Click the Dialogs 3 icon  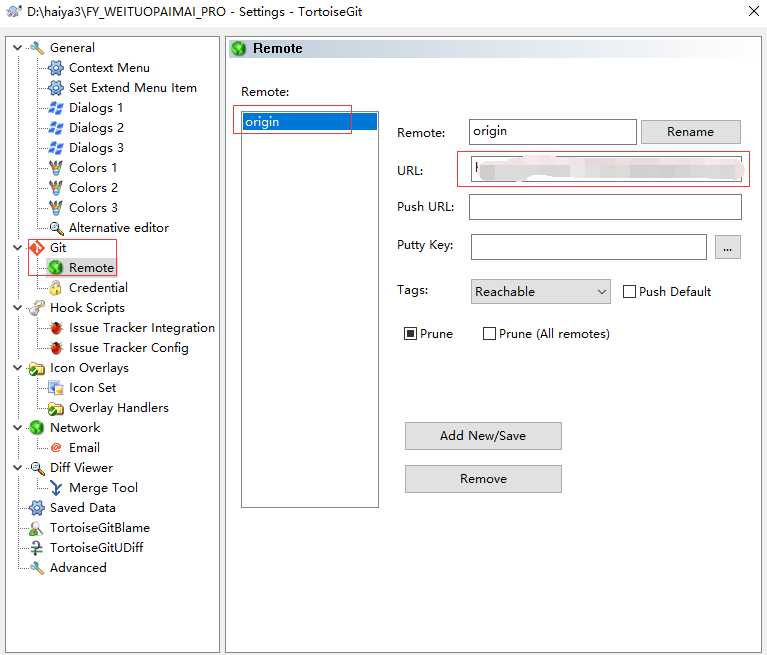[56, 148]
